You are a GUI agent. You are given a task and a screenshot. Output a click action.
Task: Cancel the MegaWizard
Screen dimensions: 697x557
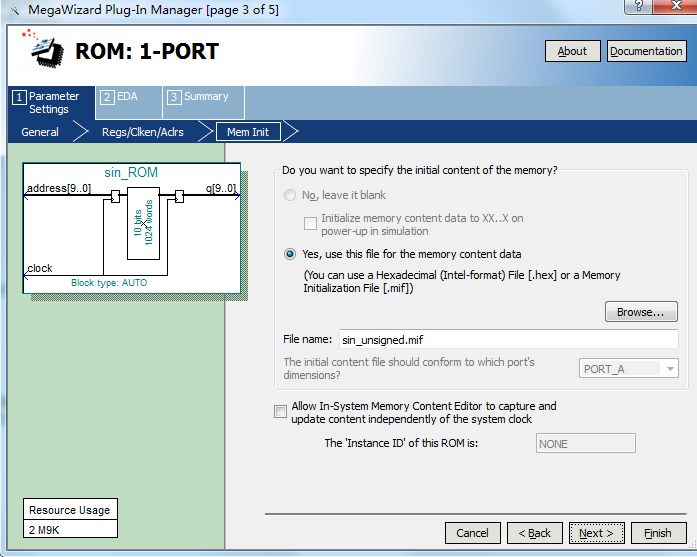click(x=473, y=533)
